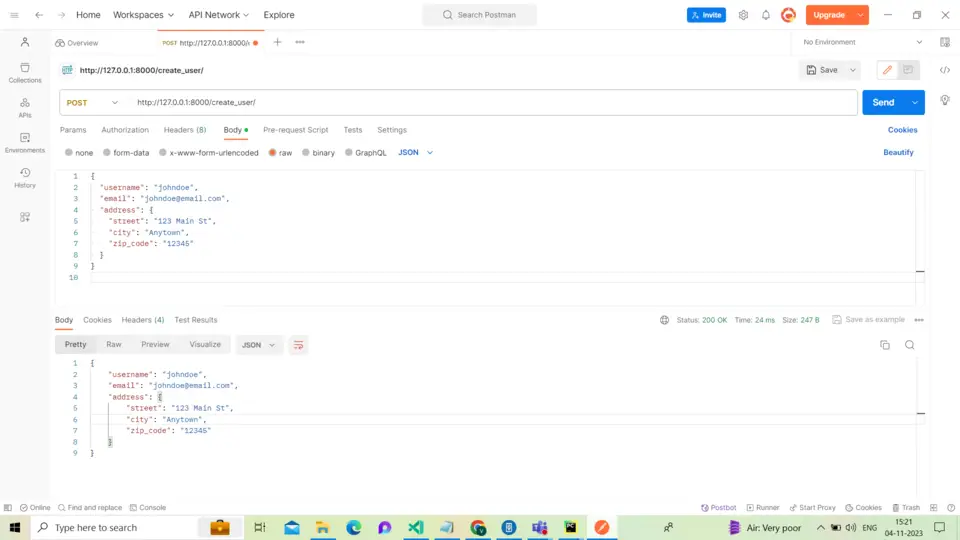Open the History sidebar panel
Viewport: 960px width, 540px height.
coord(25,178)
